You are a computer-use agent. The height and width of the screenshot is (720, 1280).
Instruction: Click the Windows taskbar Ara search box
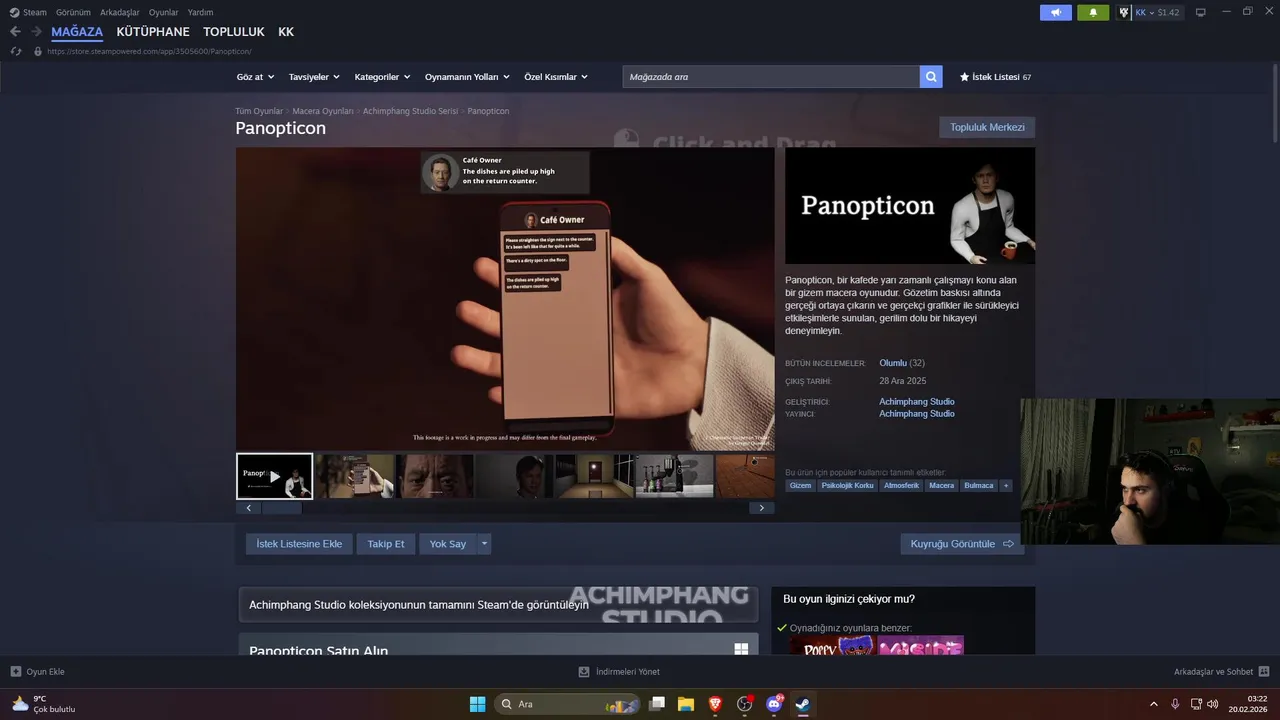point(567,704)
